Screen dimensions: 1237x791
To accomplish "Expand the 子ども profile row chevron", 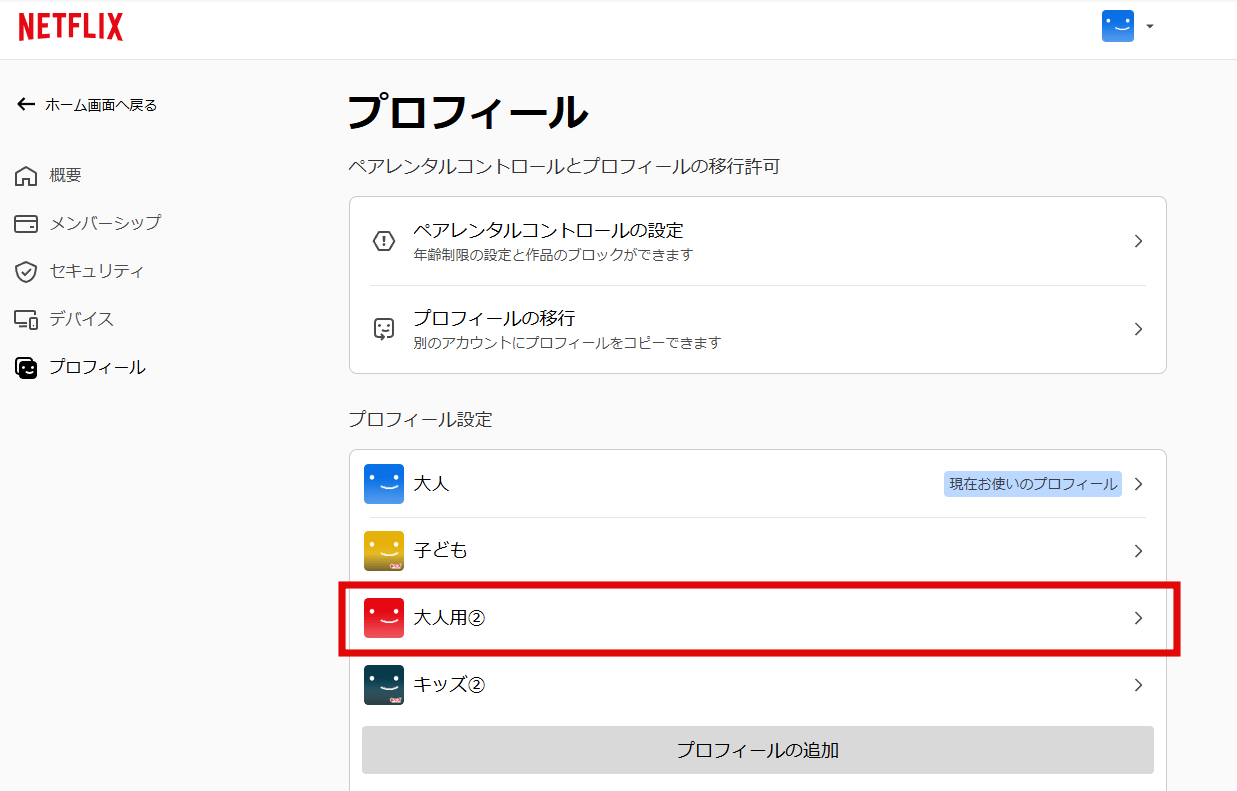I will [1138, 551].
